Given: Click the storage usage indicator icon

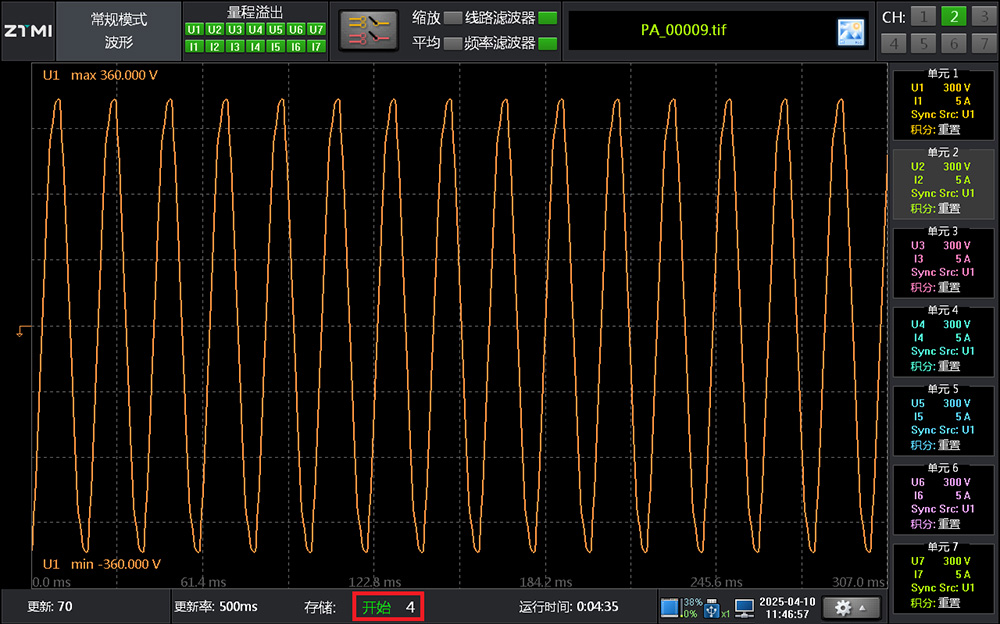Looking at the screenshot, I should pyautogui.click(x=670, y=607).
